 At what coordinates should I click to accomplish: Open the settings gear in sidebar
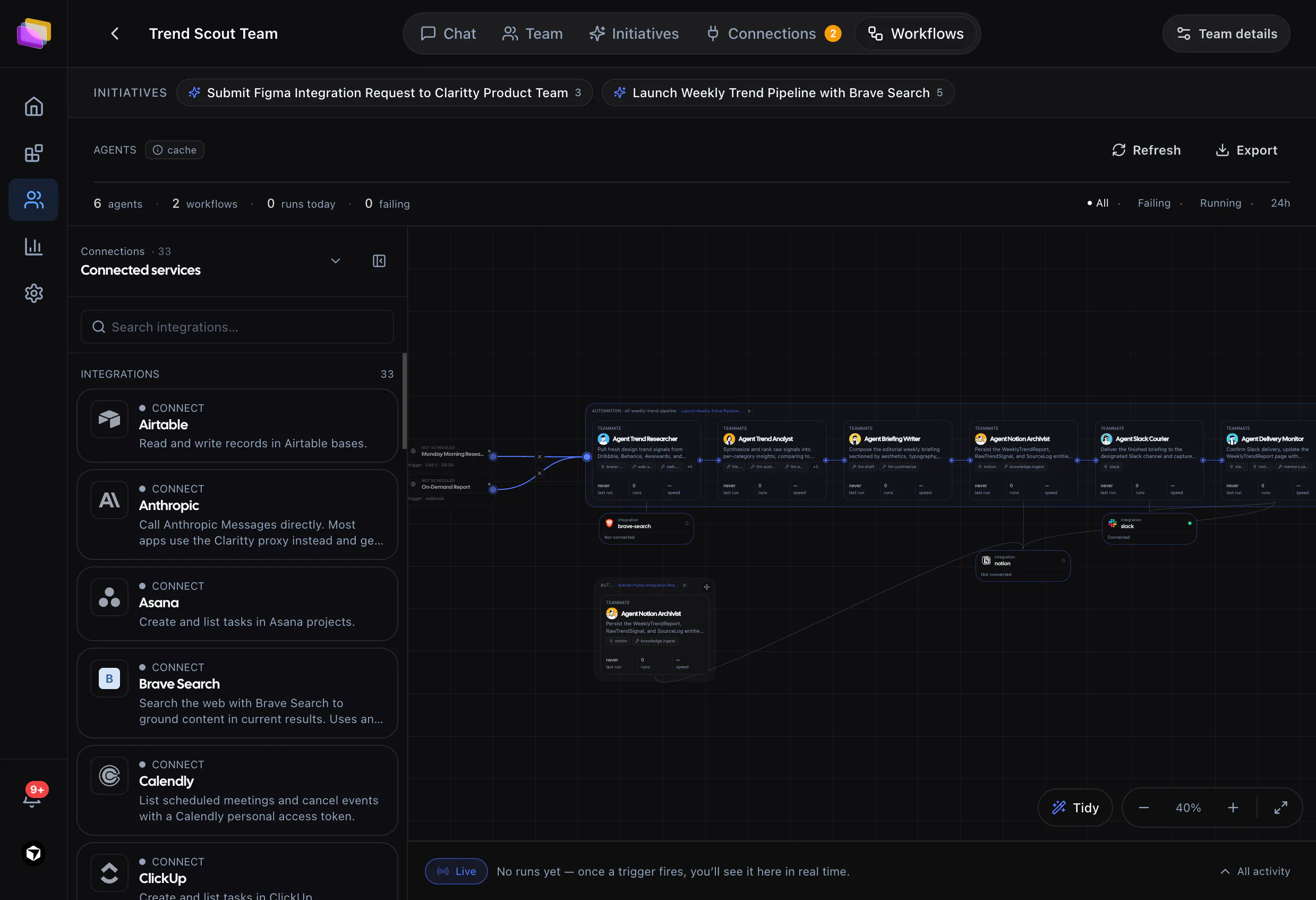tap(33, 293)
